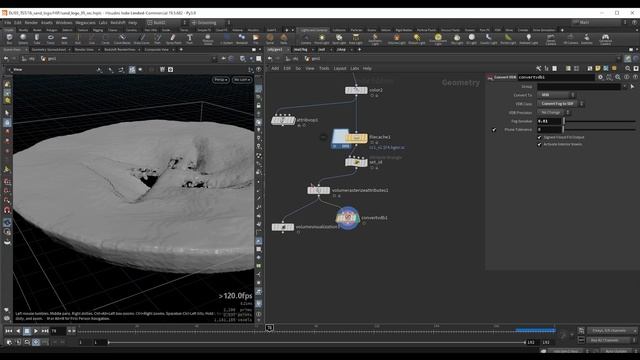Open the File menu
Viewport: 640px width, 360px height.
point(8,22)
